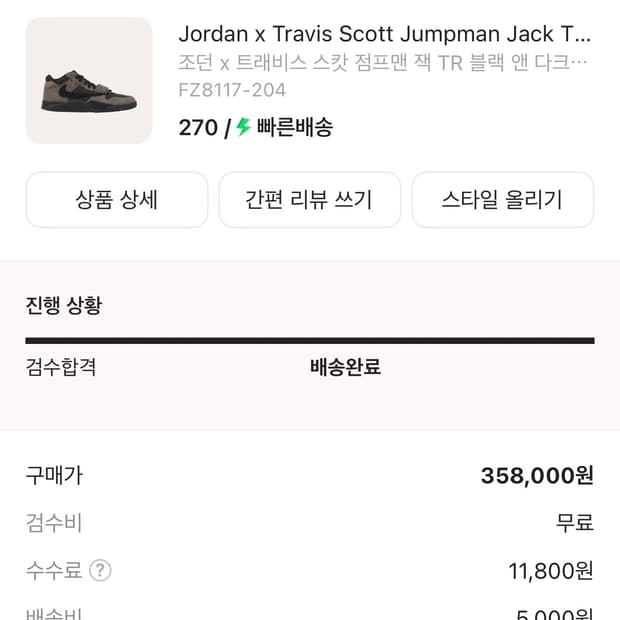Tap the 11,800원 fee amount
Screen dimensions: 620x620
[x=551, y=571]
